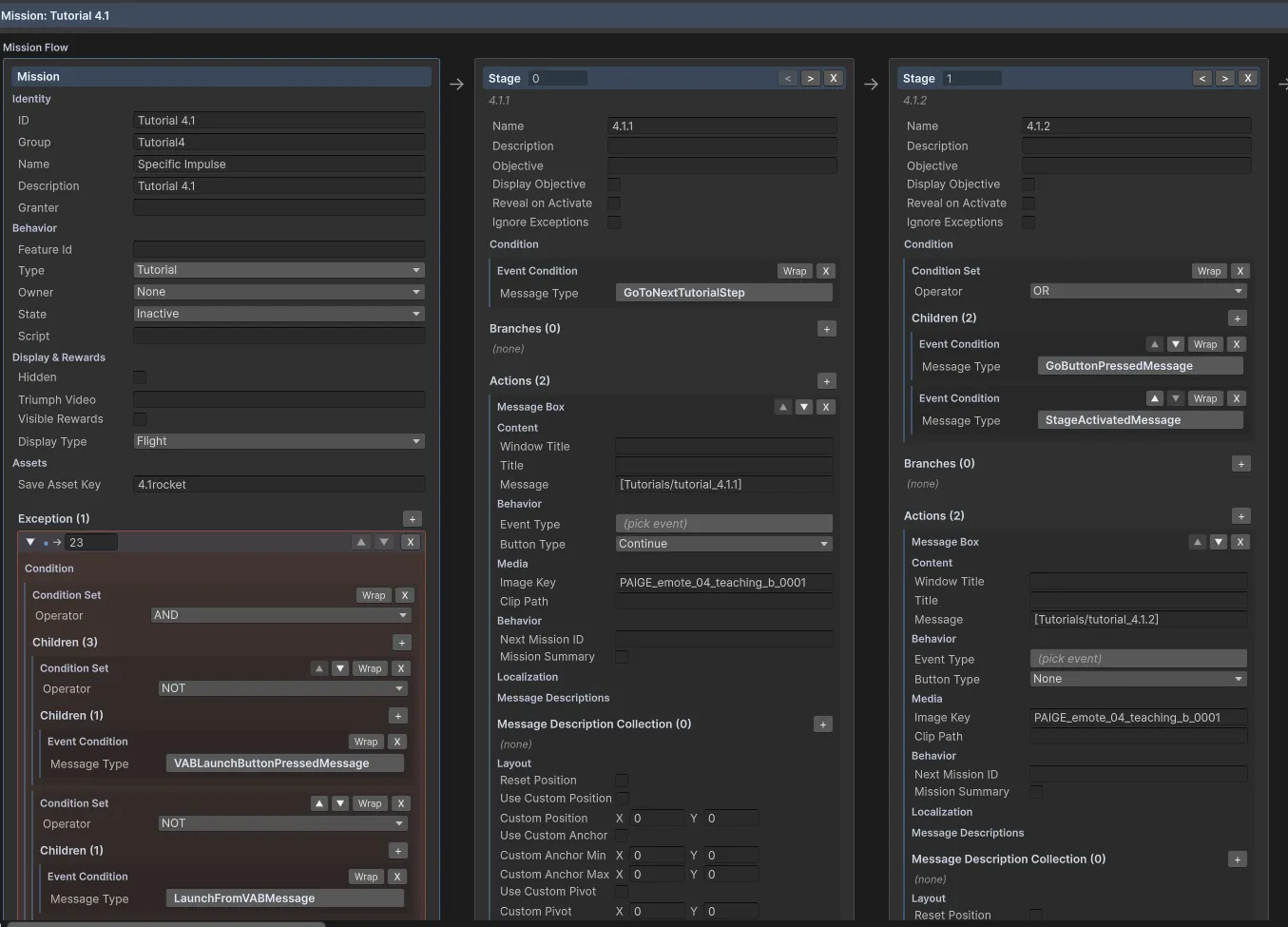Wrap the StageActivatedMessage event condition
Screen dimensions: 1288x927
1205,398
